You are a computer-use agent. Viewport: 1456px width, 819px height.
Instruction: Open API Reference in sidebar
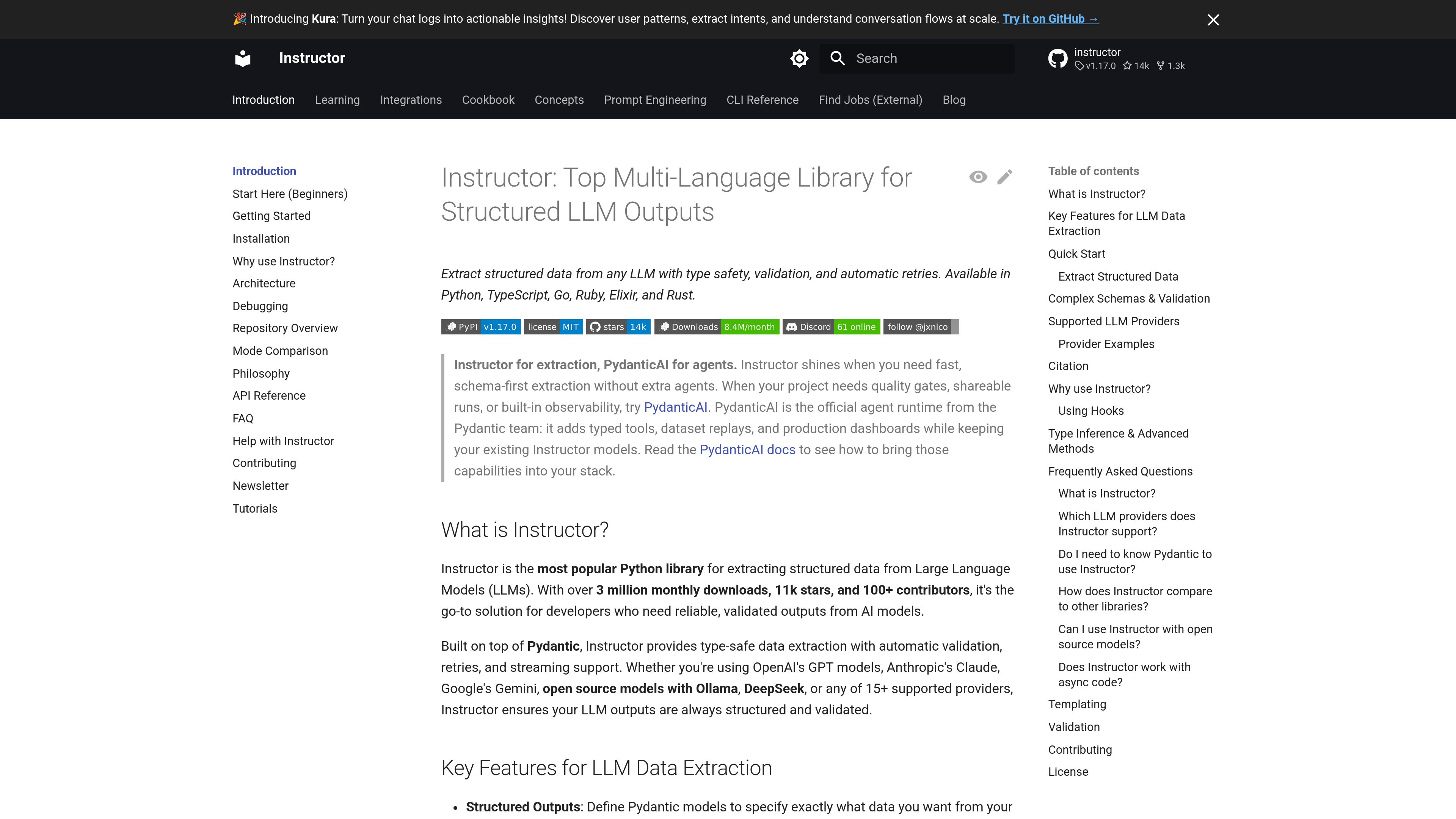pos(269,395)
